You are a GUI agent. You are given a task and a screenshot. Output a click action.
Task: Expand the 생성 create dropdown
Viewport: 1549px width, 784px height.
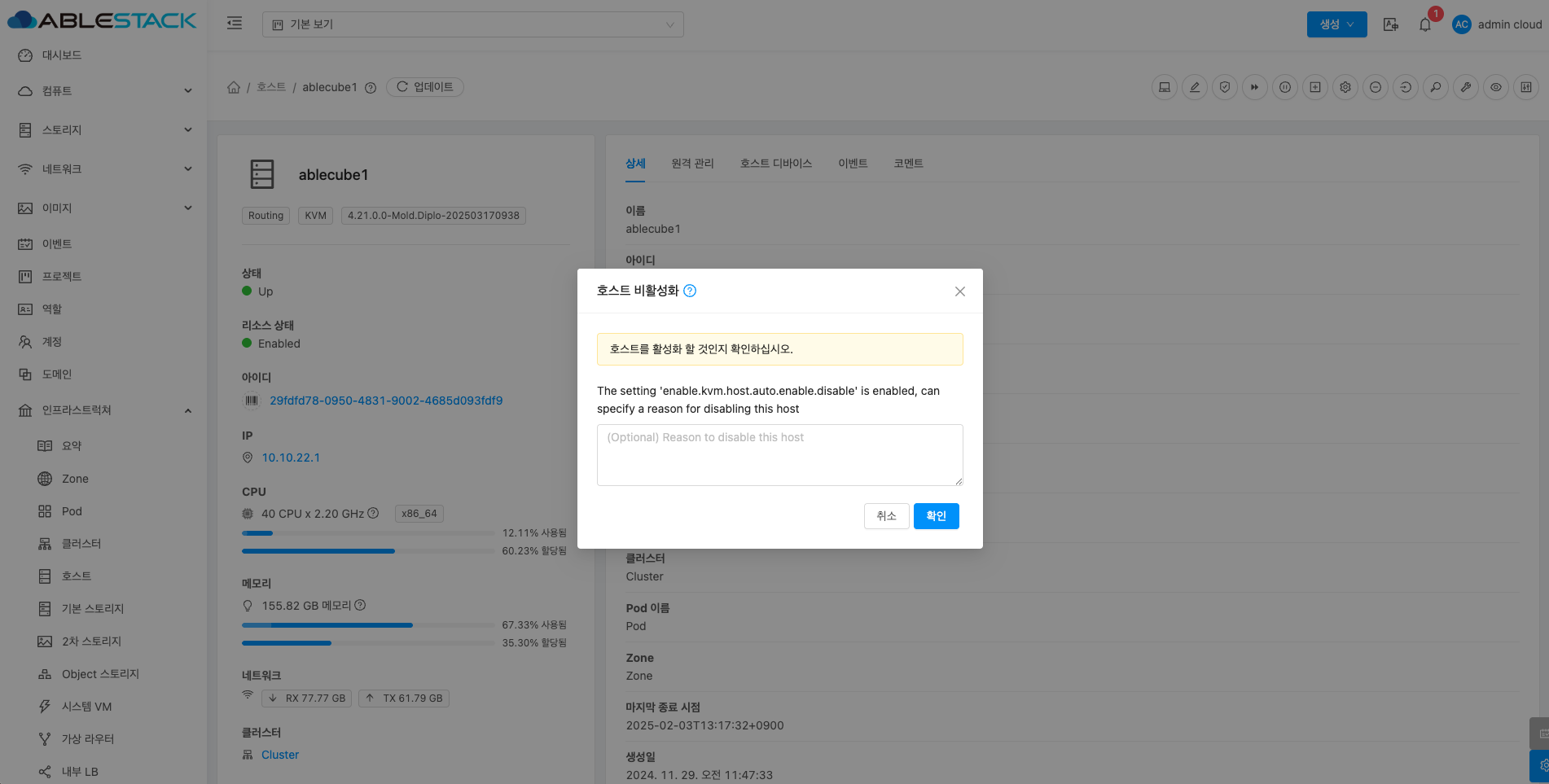coord(1336,24)
